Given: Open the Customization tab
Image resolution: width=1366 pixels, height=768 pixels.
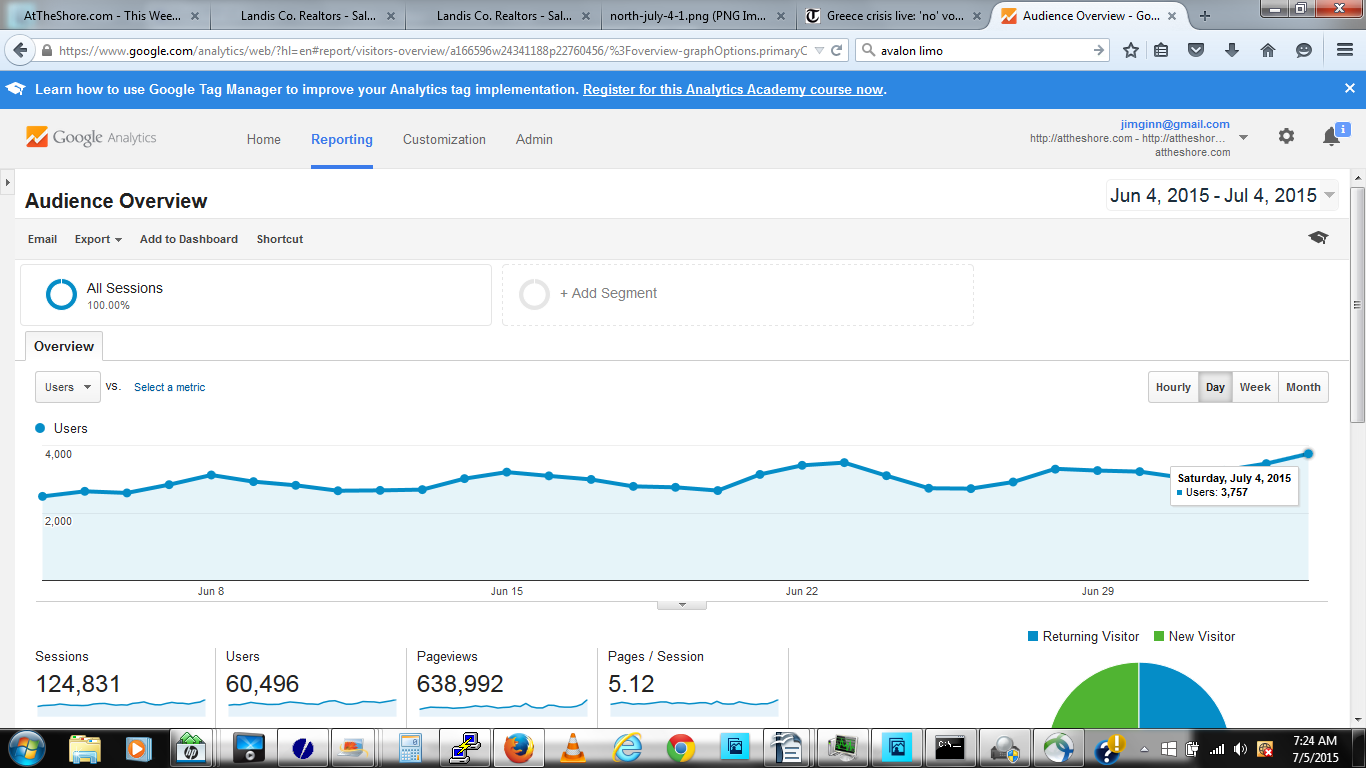Looking at the screenshot, I should coord(444,139).
